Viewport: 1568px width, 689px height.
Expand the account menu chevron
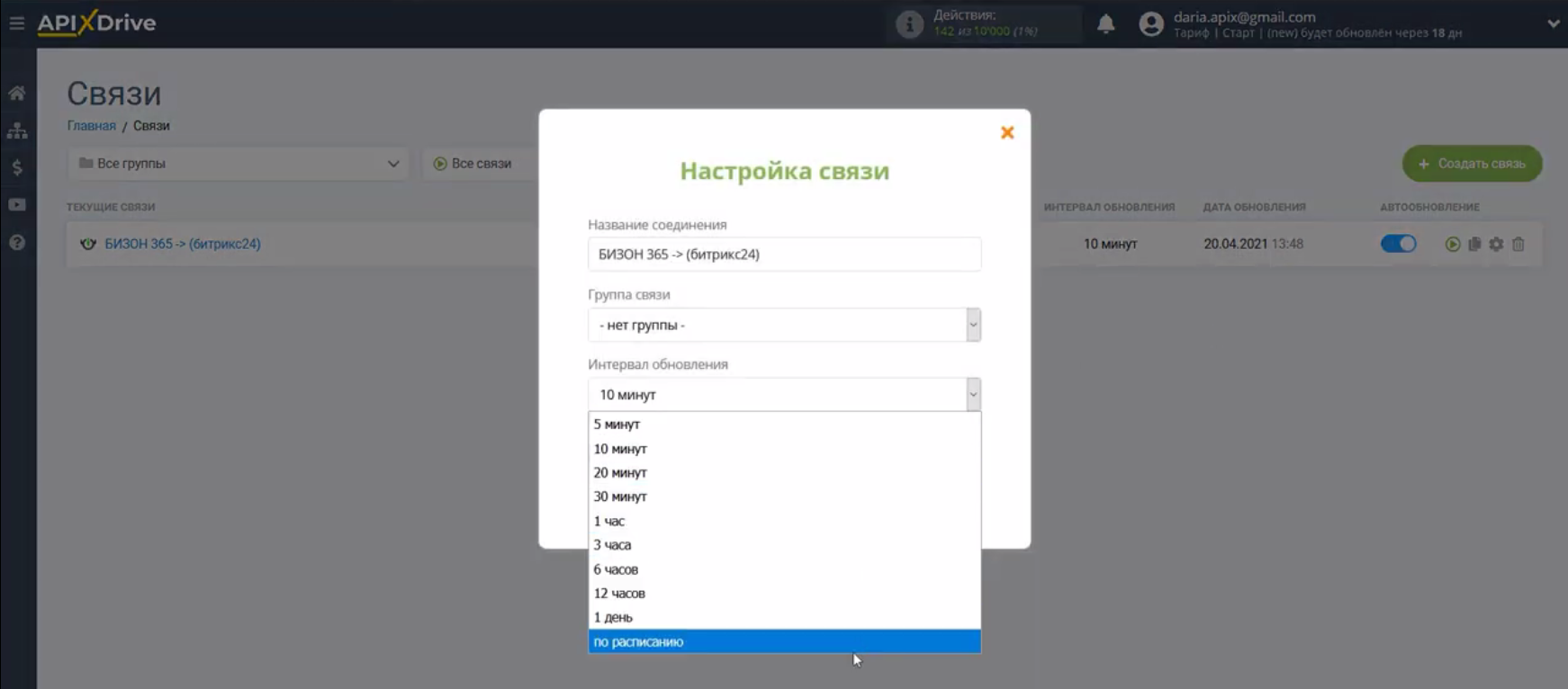click(x=1553, y=23)
